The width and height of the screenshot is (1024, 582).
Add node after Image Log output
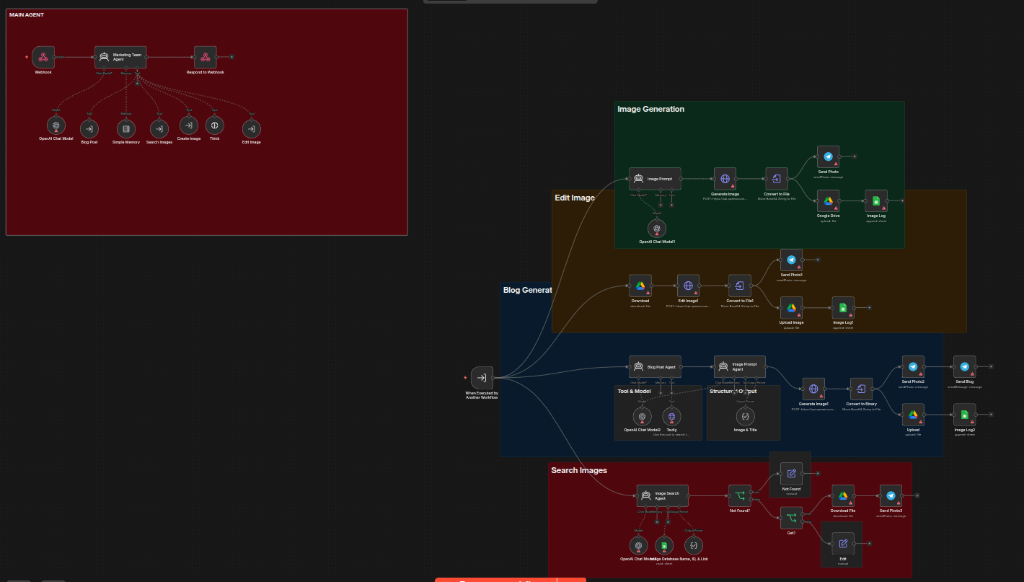[x=903, y=201]
